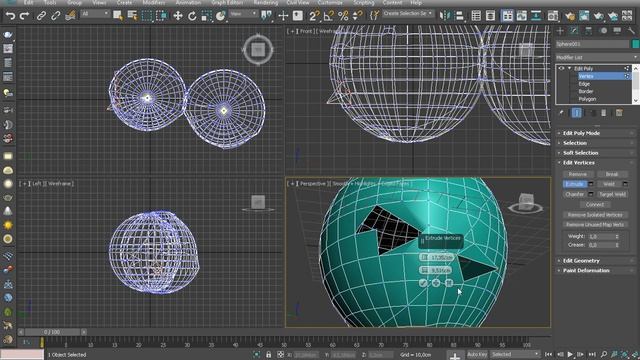640x360 pixels.
Task: Click the object color swatch beside Sphere001
Action: pos(635,44)
